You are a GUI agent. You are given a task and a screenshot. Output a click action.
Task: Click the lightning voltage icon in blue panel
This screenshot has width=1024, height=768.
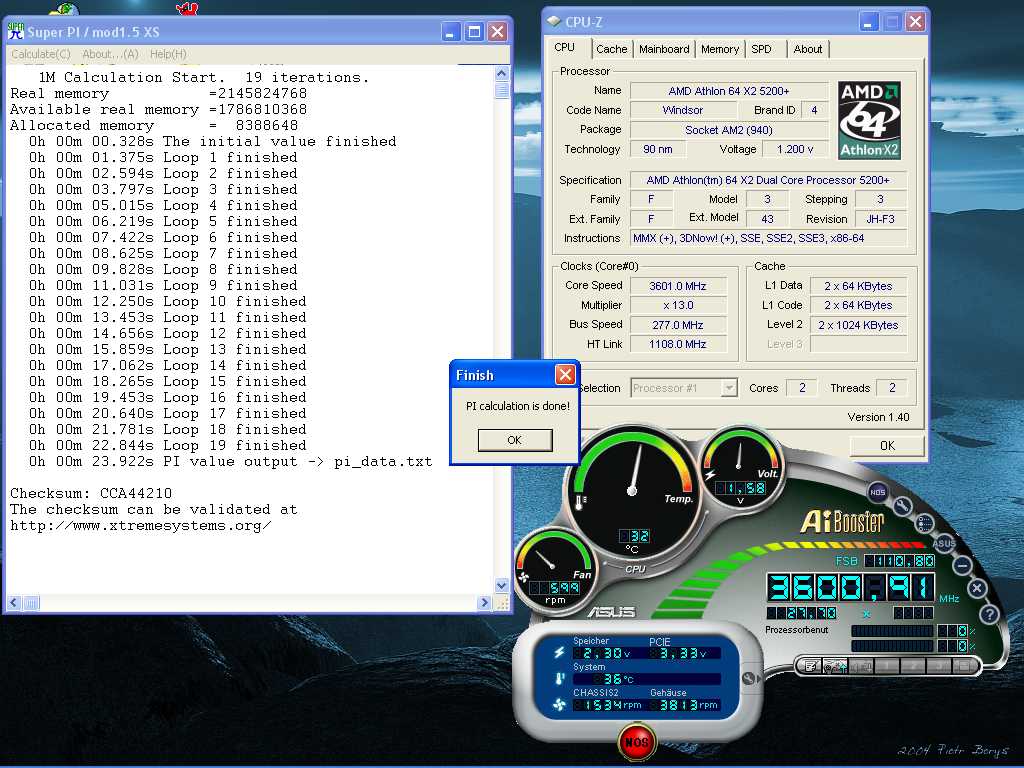559,652
